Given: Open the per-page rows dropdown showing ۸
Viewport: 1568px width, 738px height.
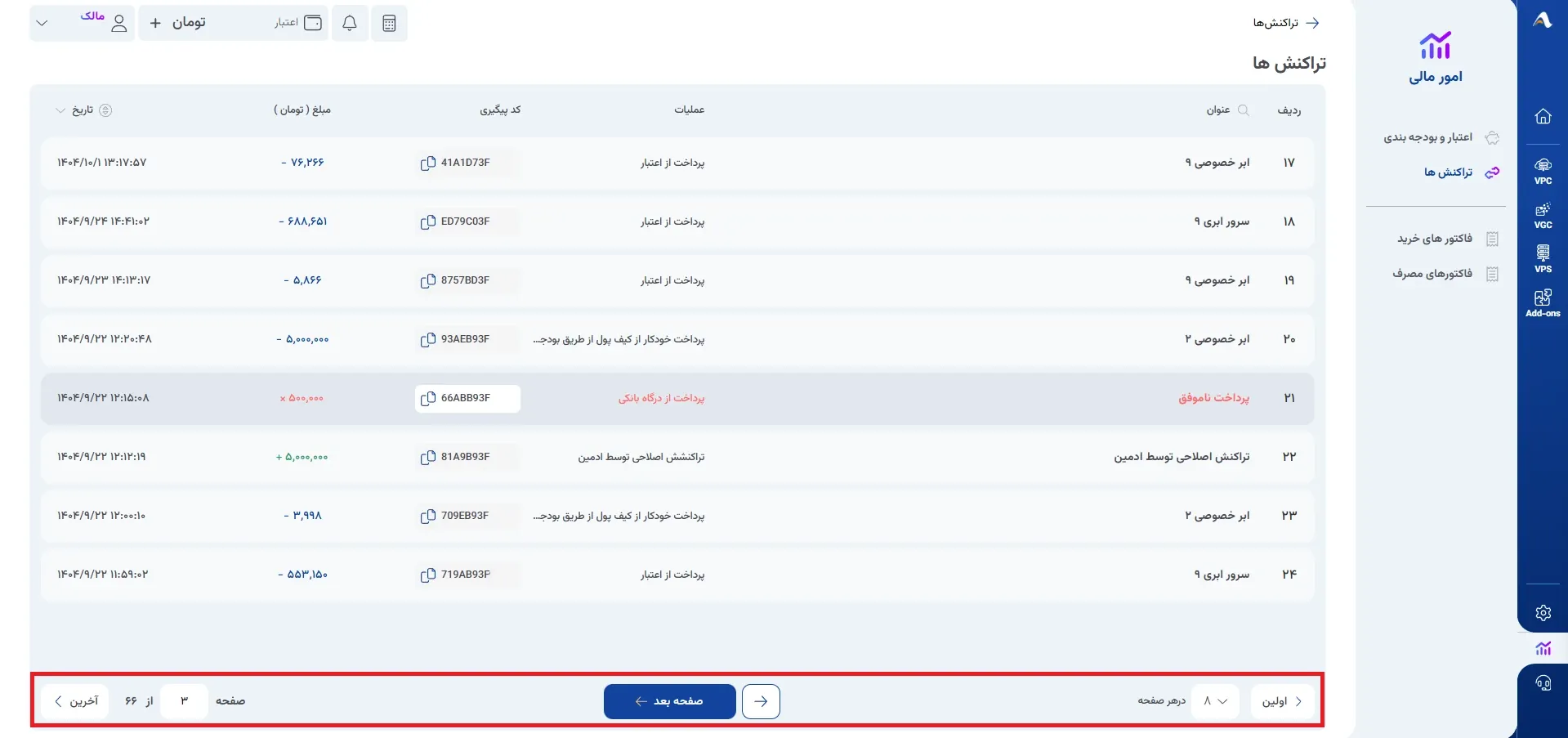Looking at the screenshot, I should [x=1215, y=701].
